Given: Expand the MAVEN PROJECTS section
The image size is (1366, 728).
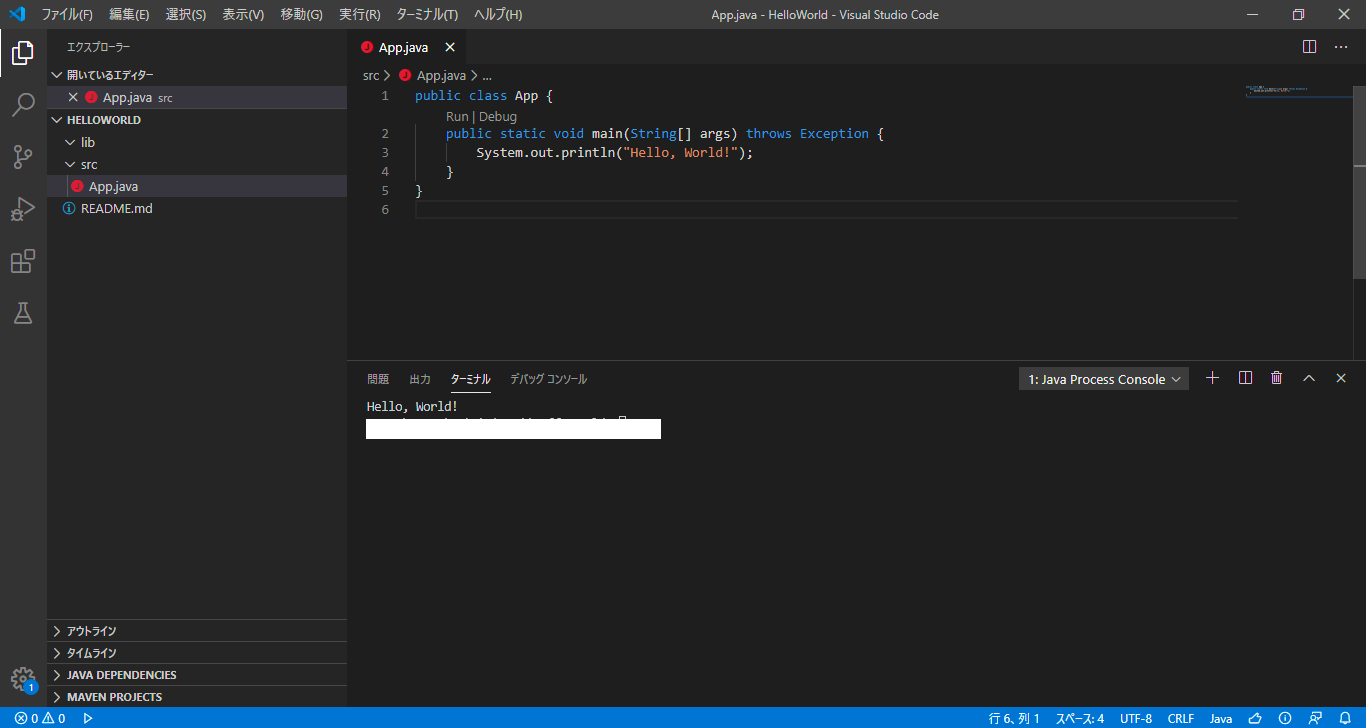Looking at the screenshot, I should click(197, 697).
